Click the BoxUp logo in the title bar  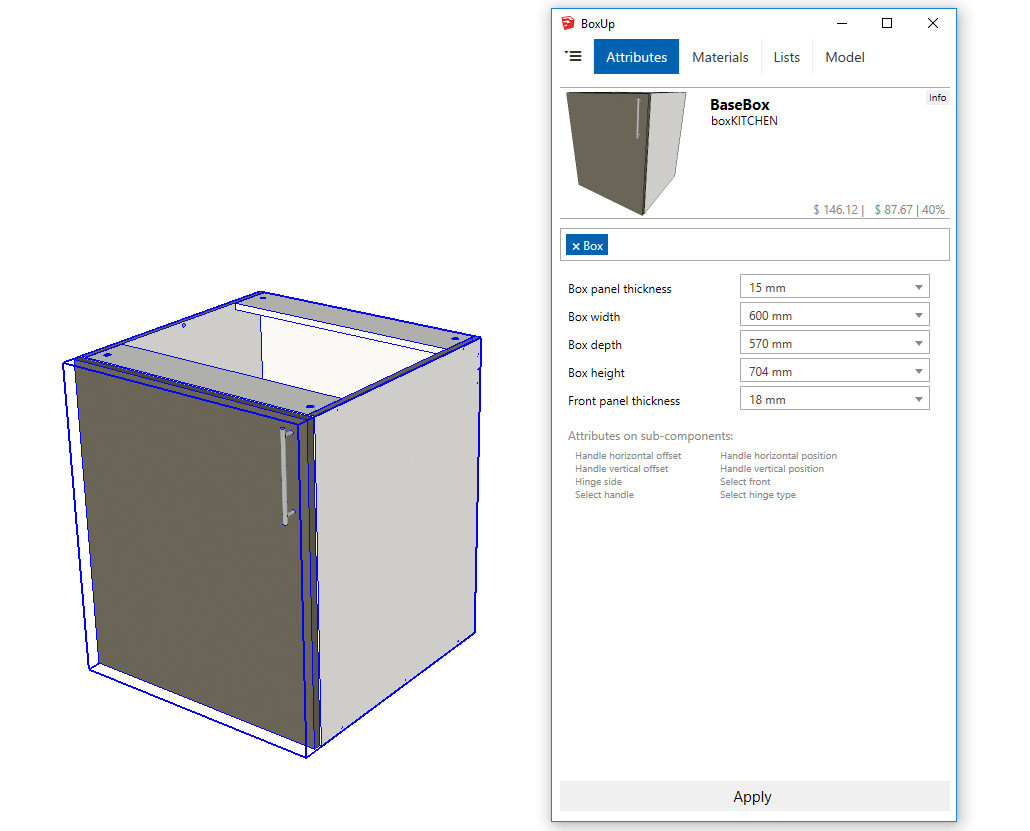coord(566,22)
